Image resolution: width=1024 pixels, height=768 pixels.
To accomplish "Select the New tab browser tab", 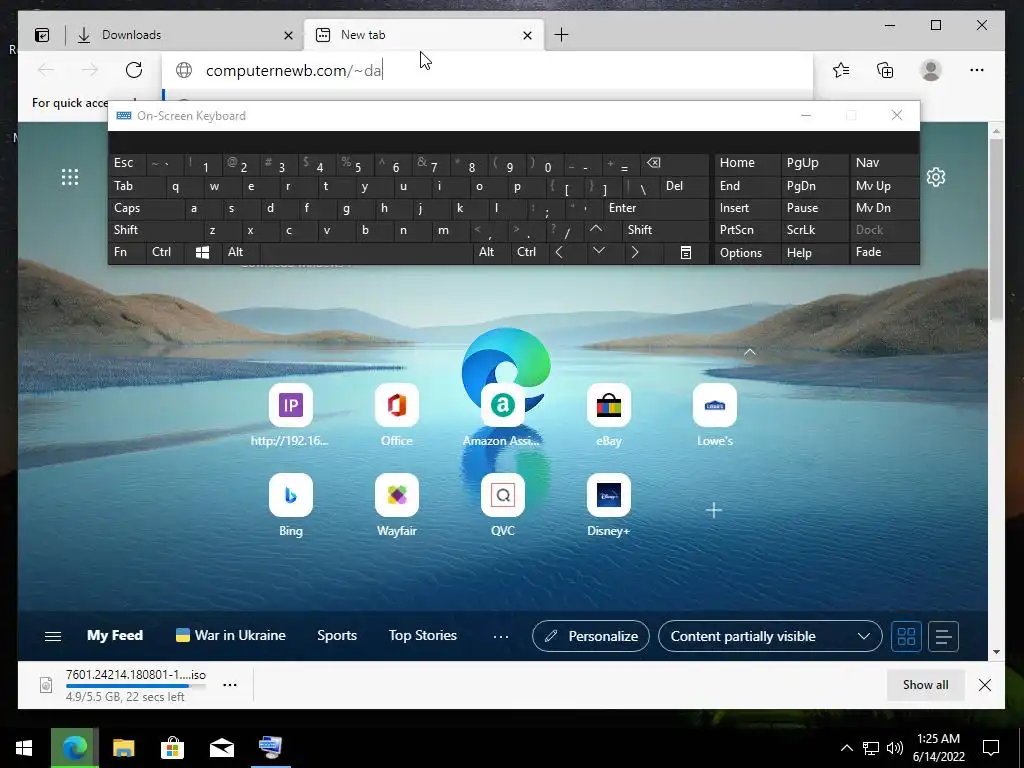I will [423, 35].
